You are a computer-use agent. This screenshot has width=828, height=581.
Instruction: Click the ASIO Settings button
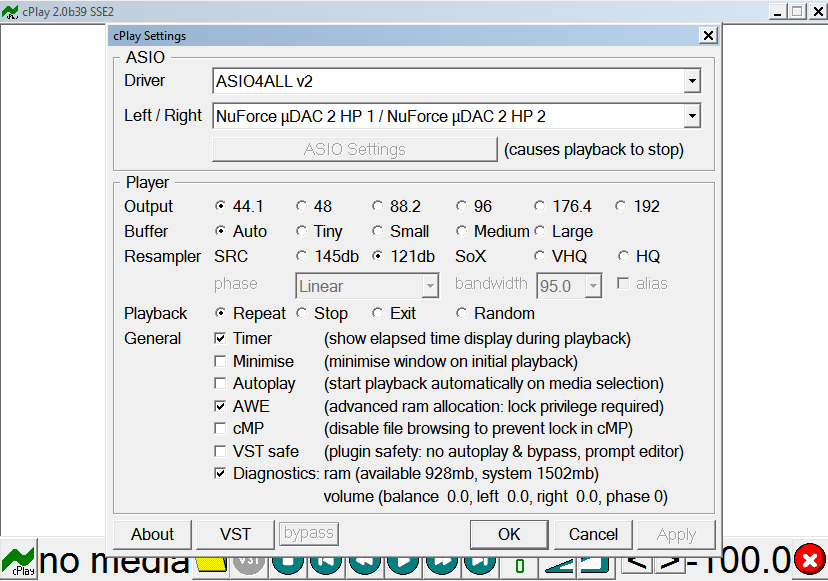coord(354,149)
